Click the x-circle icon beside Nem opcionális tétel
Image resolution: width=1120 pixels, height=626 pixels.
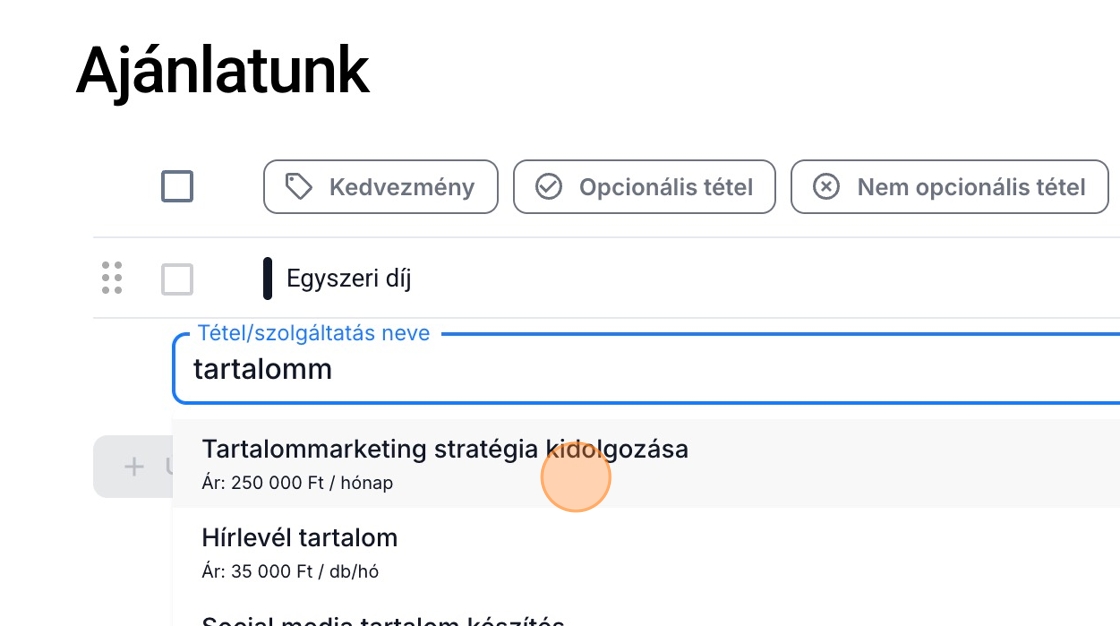pyautogui.click(x=826, y=187)
